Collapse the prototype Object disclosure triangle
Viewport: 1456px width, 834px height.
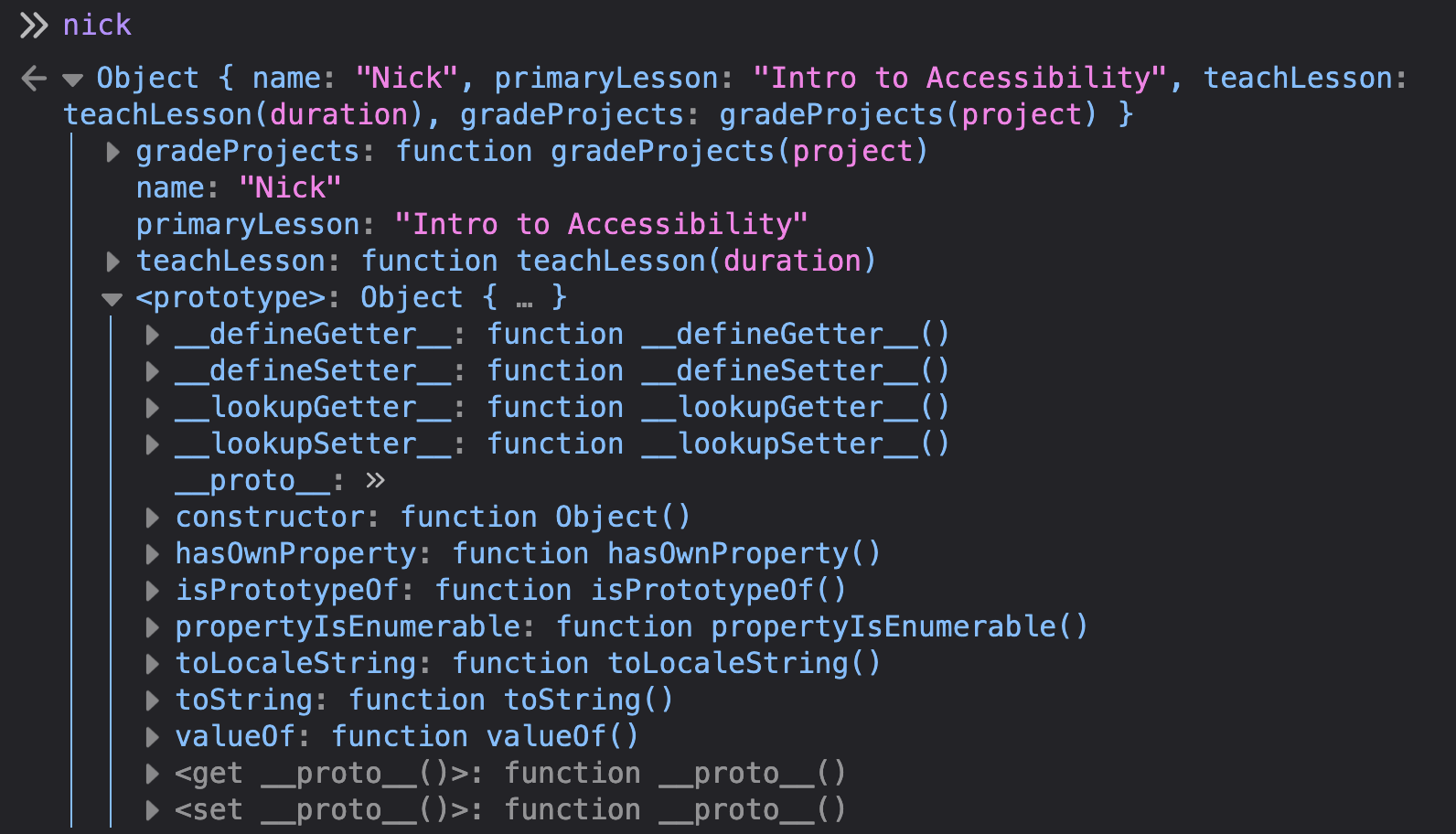(112, 297)
